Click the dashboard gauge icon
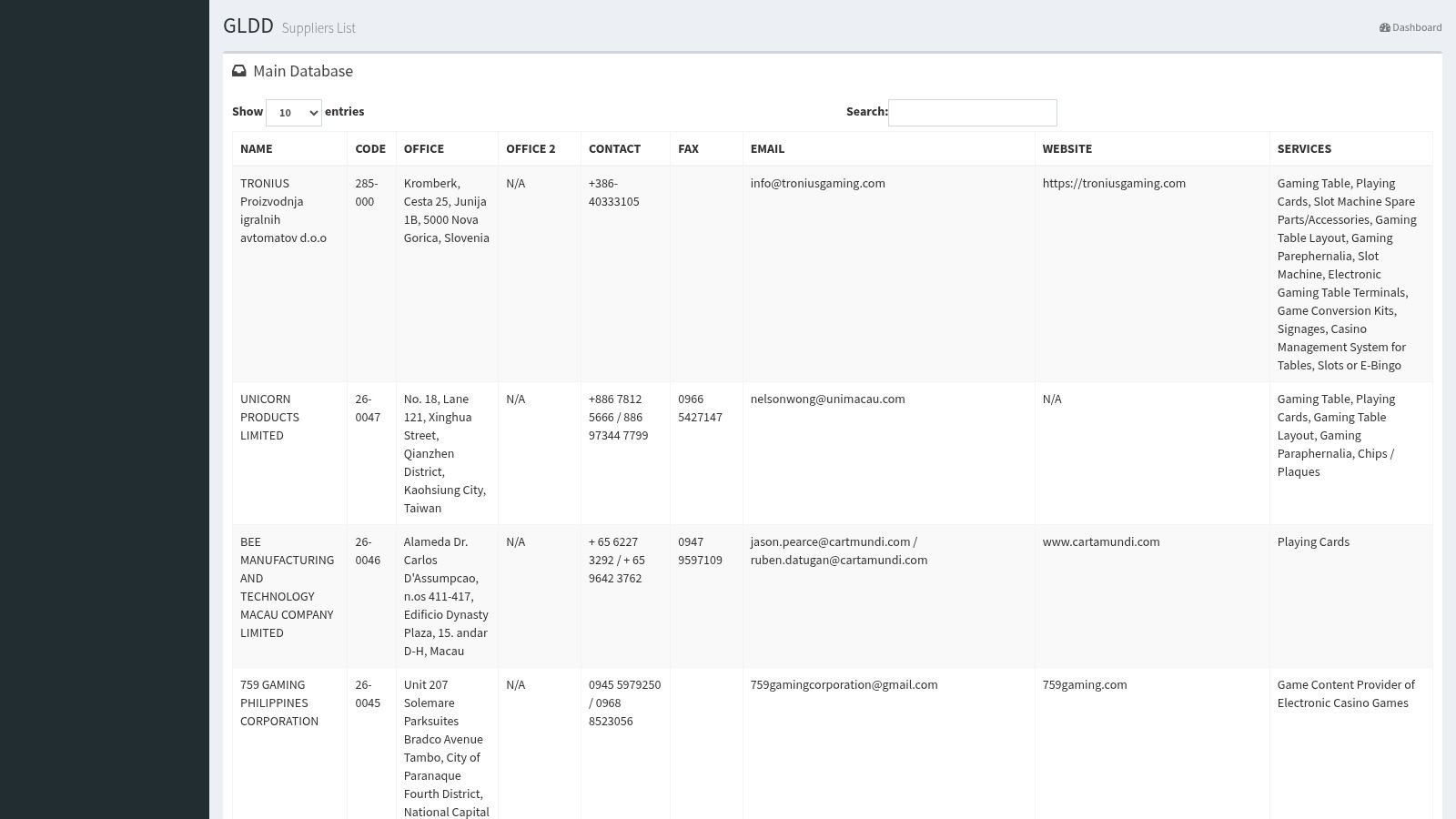Viewport: 1456px width, 819px height. click(x=1384, y=27)
